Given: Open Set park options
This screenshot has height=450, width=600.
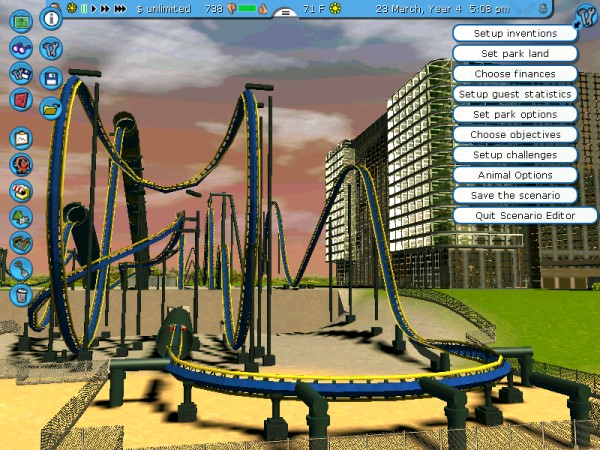Looking at the screenshot, I should [x=515, y=114].
